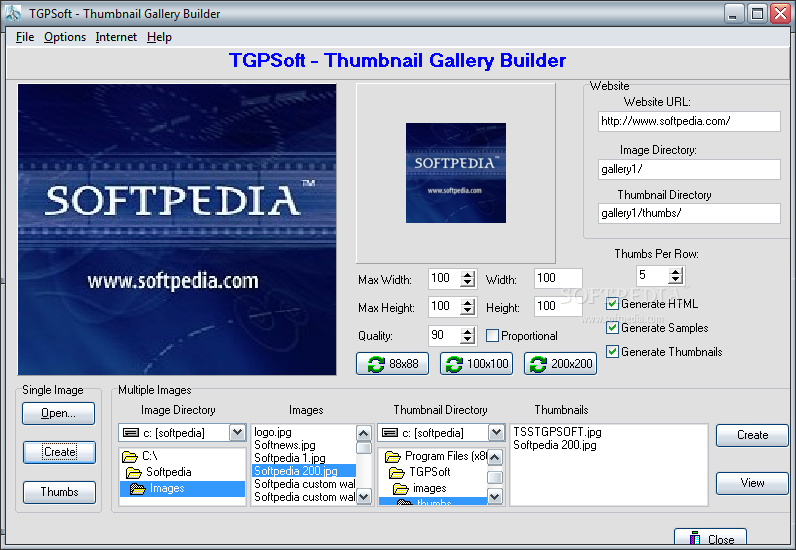Image resolution: width=796 pixels, height=550 pixels.
Task: Select TSSTGPSOFT.jpg in Thumbnails list
Action: 557,432
